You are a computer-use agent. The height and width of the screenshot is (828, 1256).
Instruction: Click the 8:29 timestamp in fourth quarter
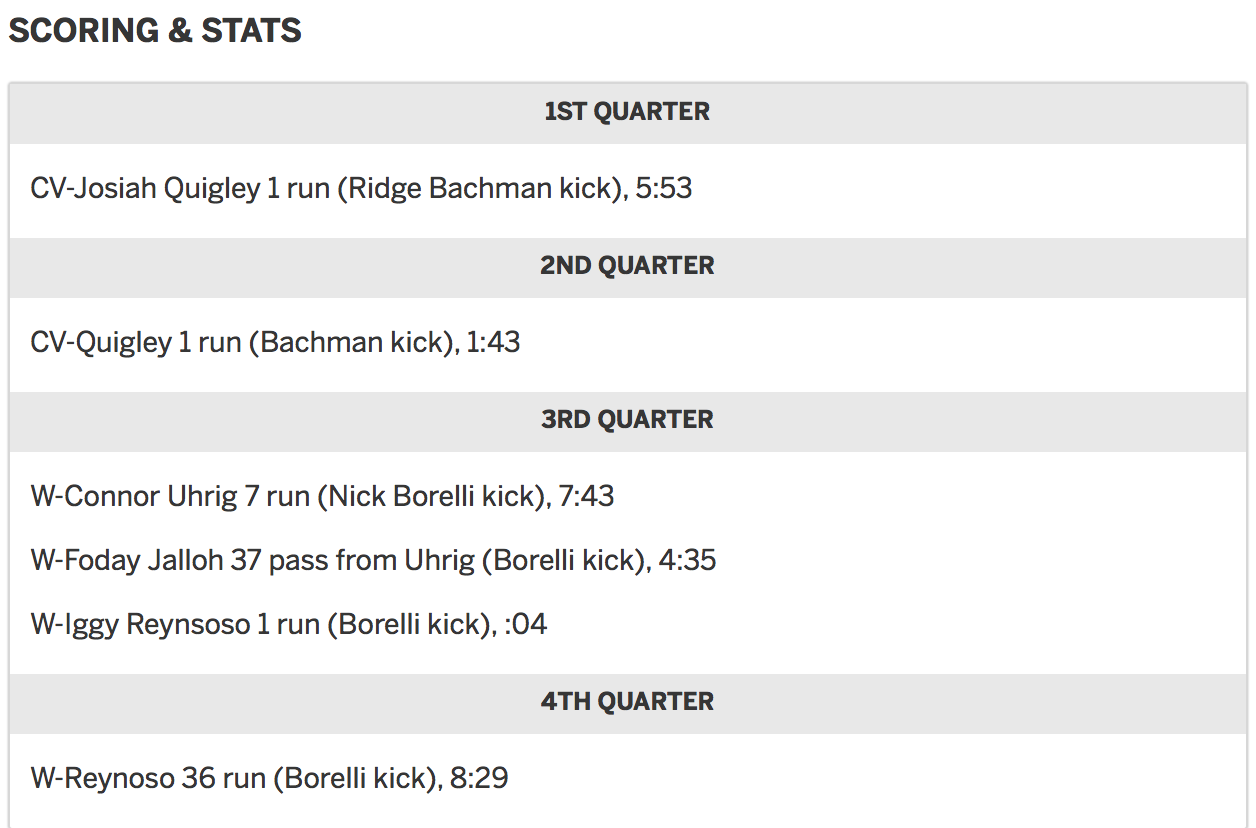pyautogui.click(x=480, y=779)
